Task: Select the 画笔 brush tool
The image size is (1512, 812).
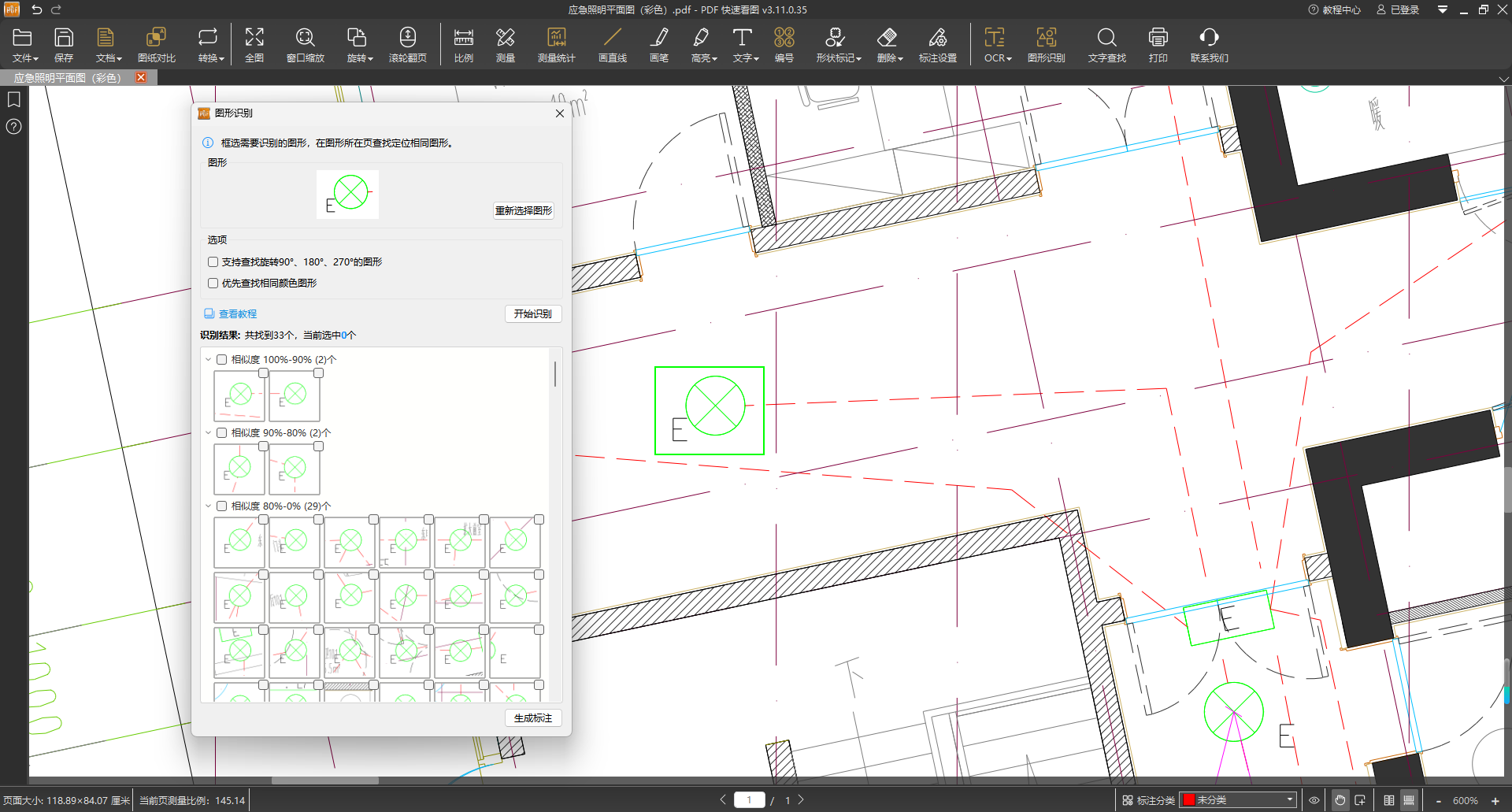Action: [x=659, y=44]
